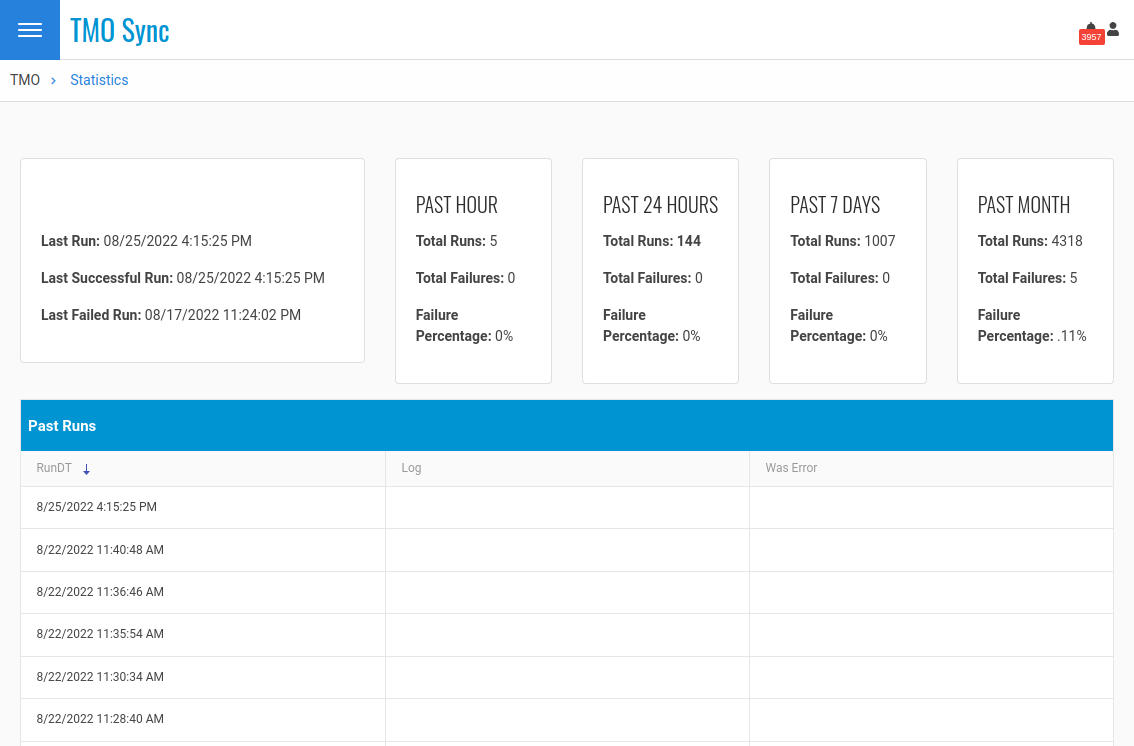This screenshot has width=1134, height=746.
Task: Go to TMO in the breadcrumb
Action: [x=25, y=80]
